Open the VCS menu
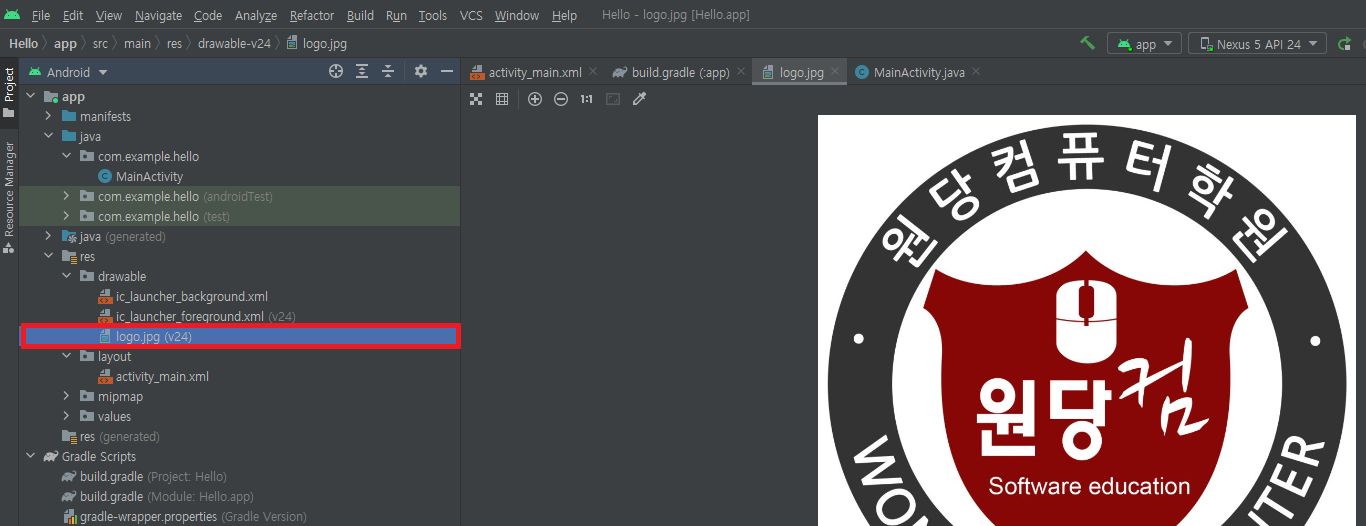 point(471,15)
